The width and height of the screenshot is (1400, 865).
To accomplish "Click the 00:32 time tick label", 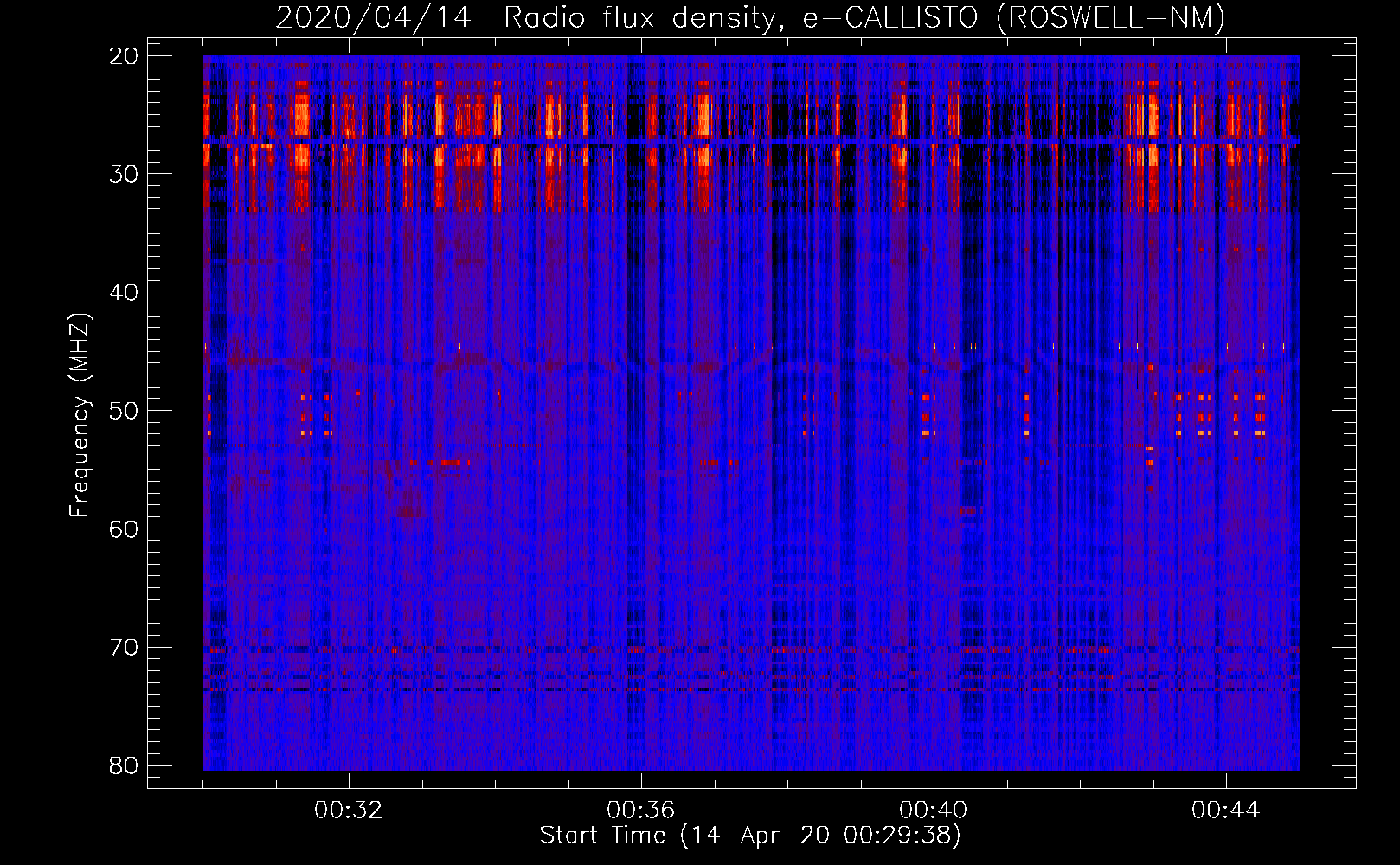I will [x=349, y=811].
